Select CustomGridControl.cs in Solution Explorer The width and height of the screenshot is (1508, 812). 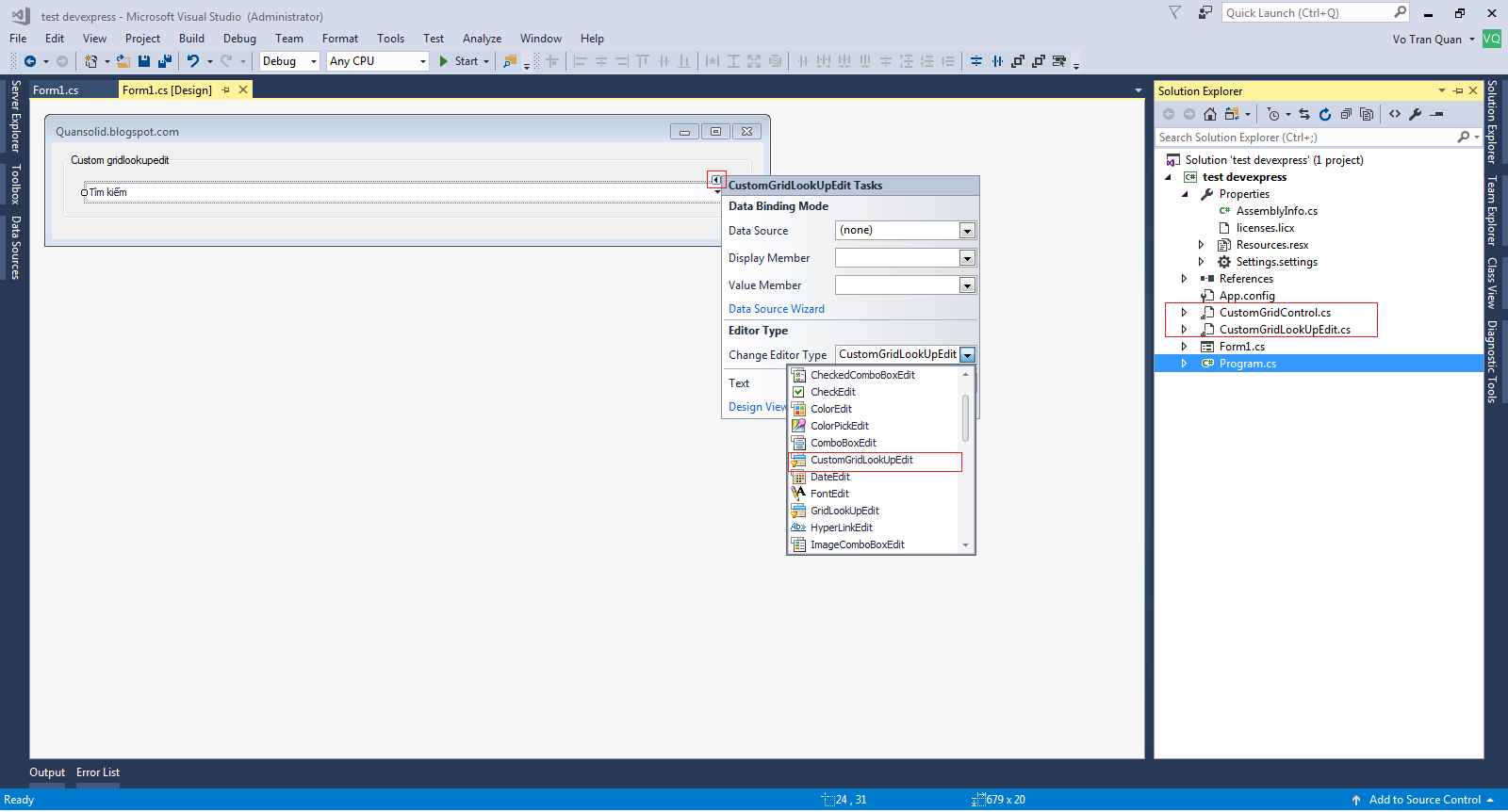pyautogui.click(x=1274, y=313)
